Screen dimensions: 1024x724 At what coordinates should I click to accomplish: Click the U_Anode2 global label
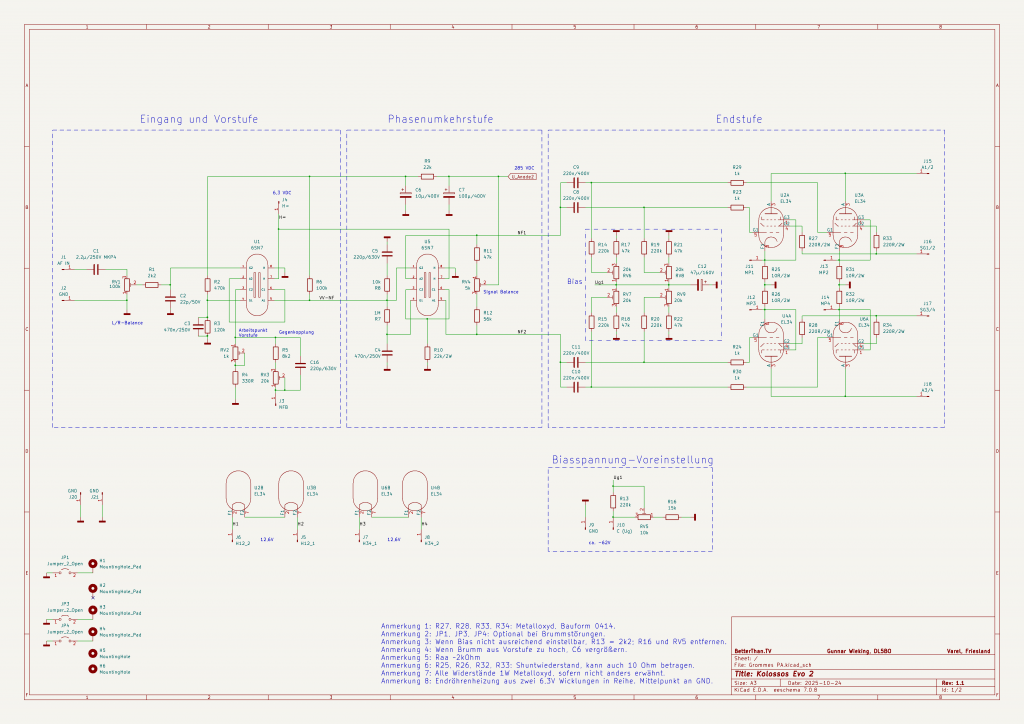[523, 176]
